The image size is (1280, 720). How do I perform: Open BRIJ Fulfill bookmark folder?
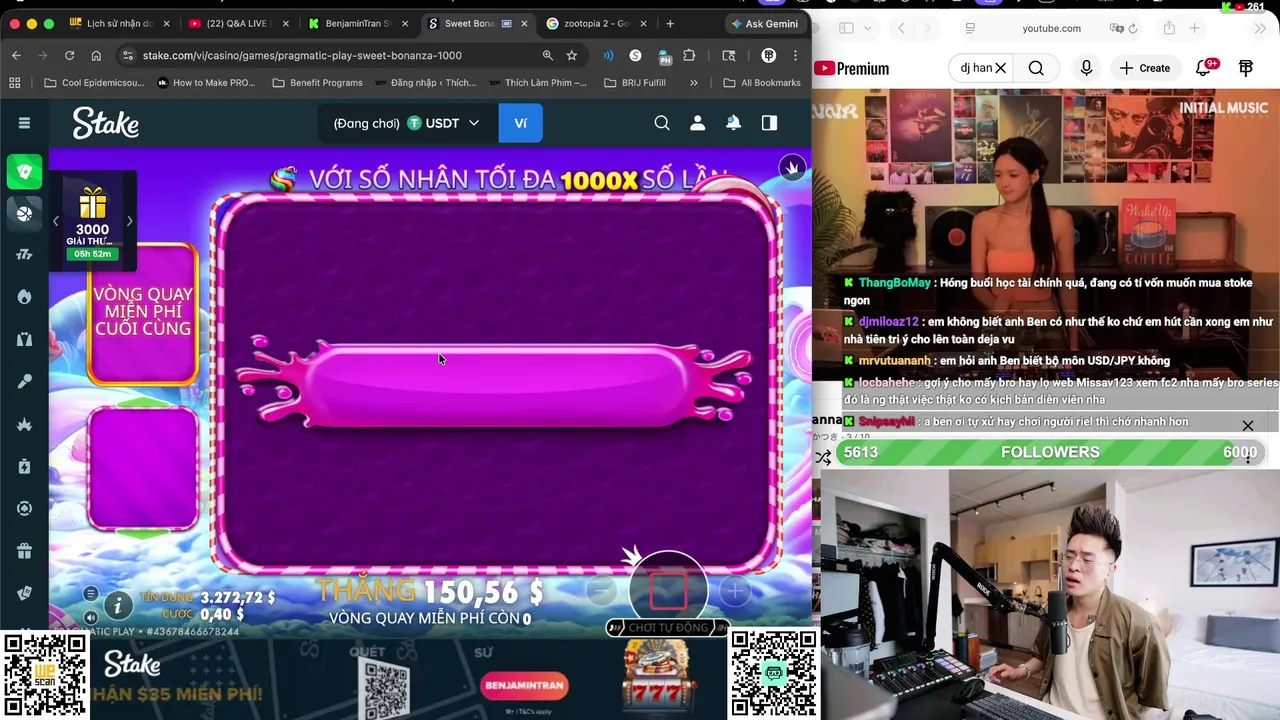(x=635, y=82)
